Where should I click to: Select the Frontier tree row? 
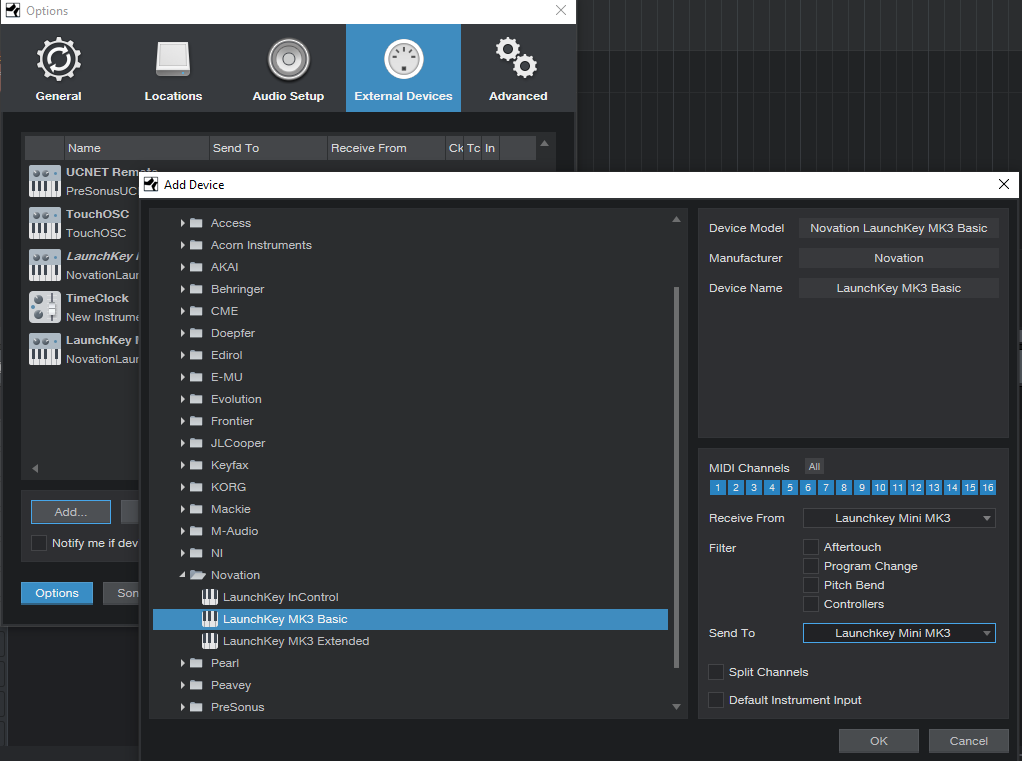pos(411,421)
